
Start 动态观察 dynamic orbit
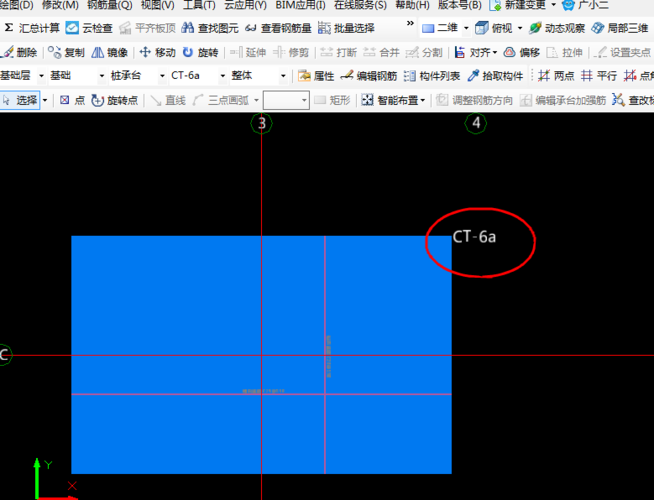pyautogui.click(x=556, y=28)
